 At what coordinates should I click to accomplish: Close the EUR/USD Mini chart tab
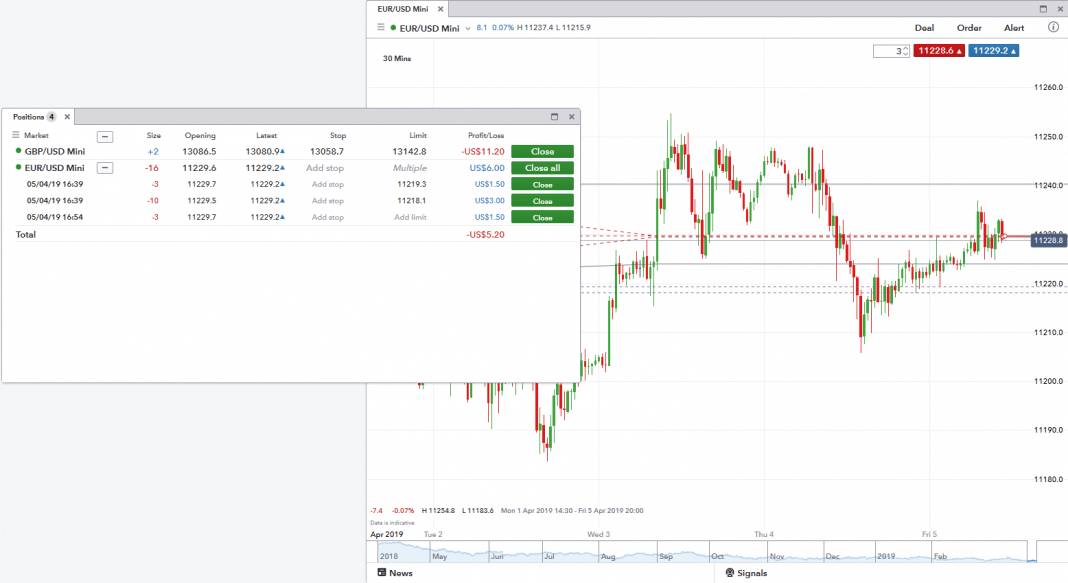[436, 9]
